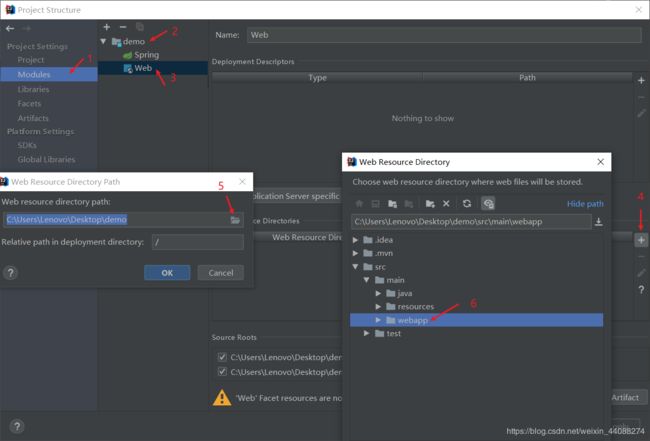Close the Web Resource Directory dialog
Image resolution: width=650 pixels, height=441 pixels.
(x=600, y=162)
